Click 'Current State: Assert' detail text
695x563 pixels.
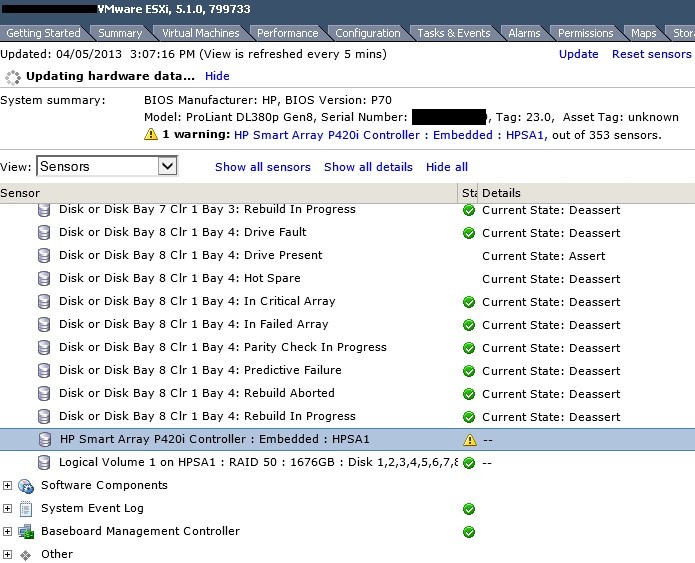click(543, 256)
